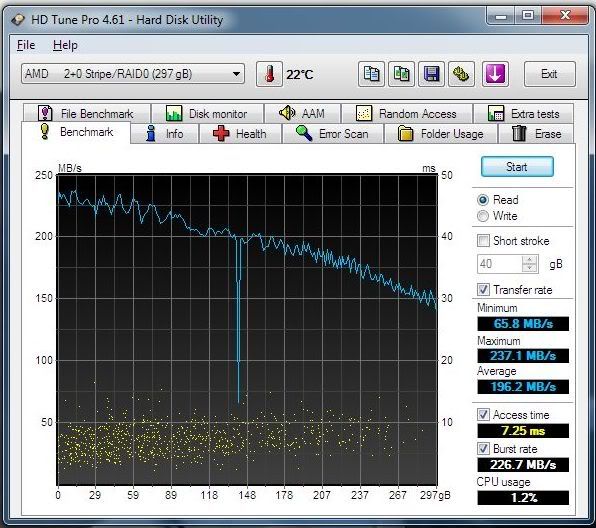Viewport: 596px width, 528px height.
Task: Start the benchmark test
Action: (517, 166)
